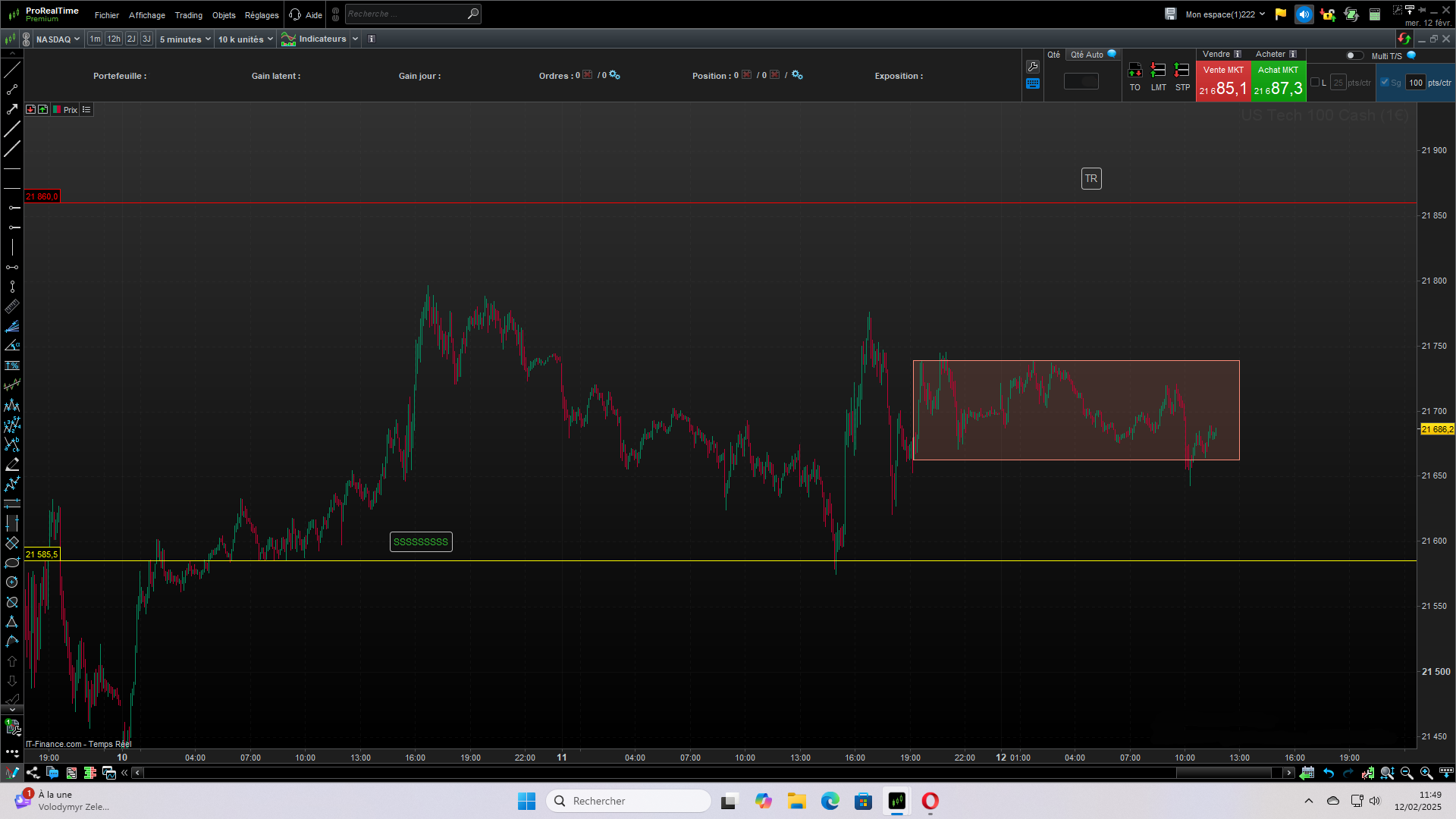The height and width of the screenshot is (819, 1456).
Task: Click the Recherche search field
Action: tap(406, 14)
